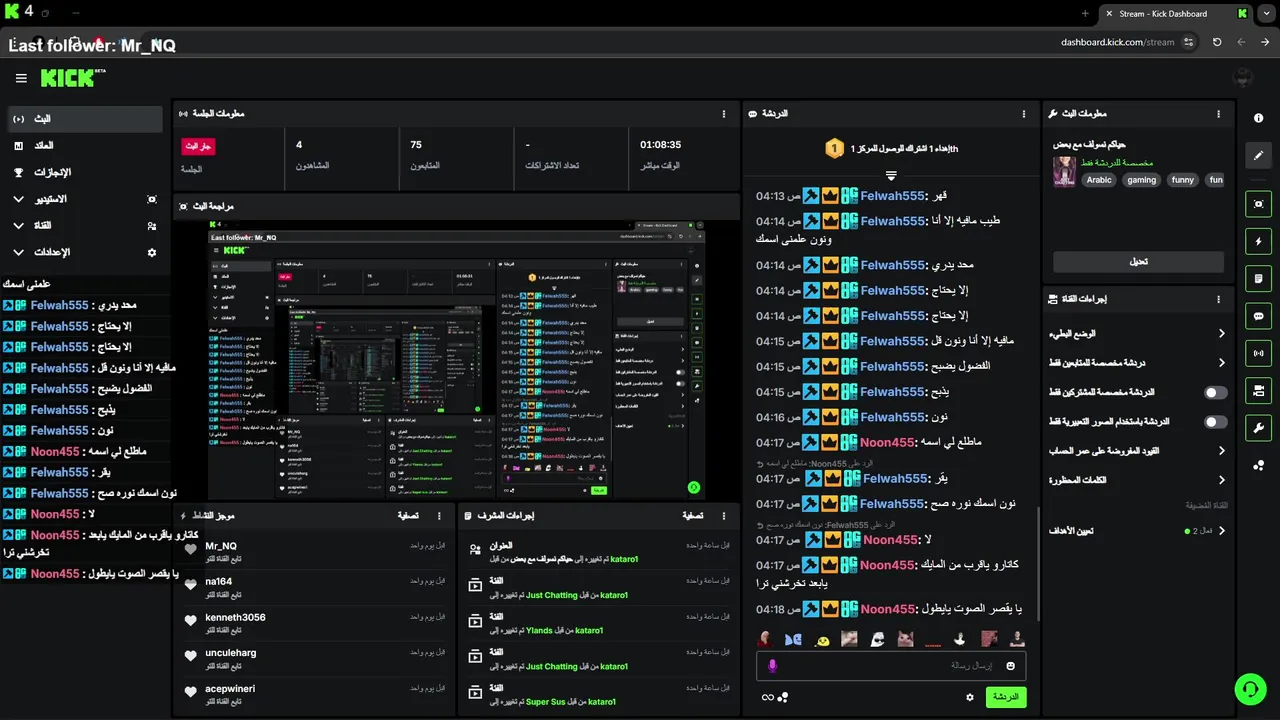Click the funny tag chip
Image resolution: width=1280 pixels, height=720 pixels.
1183,180
